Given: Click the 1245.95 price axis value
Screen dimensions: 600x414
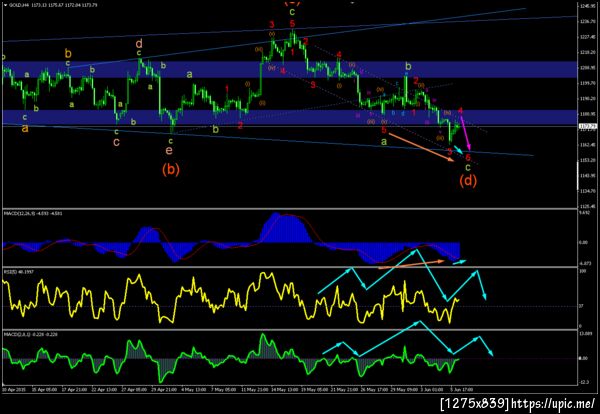Looking at the screenshot, I should point(589,7).
